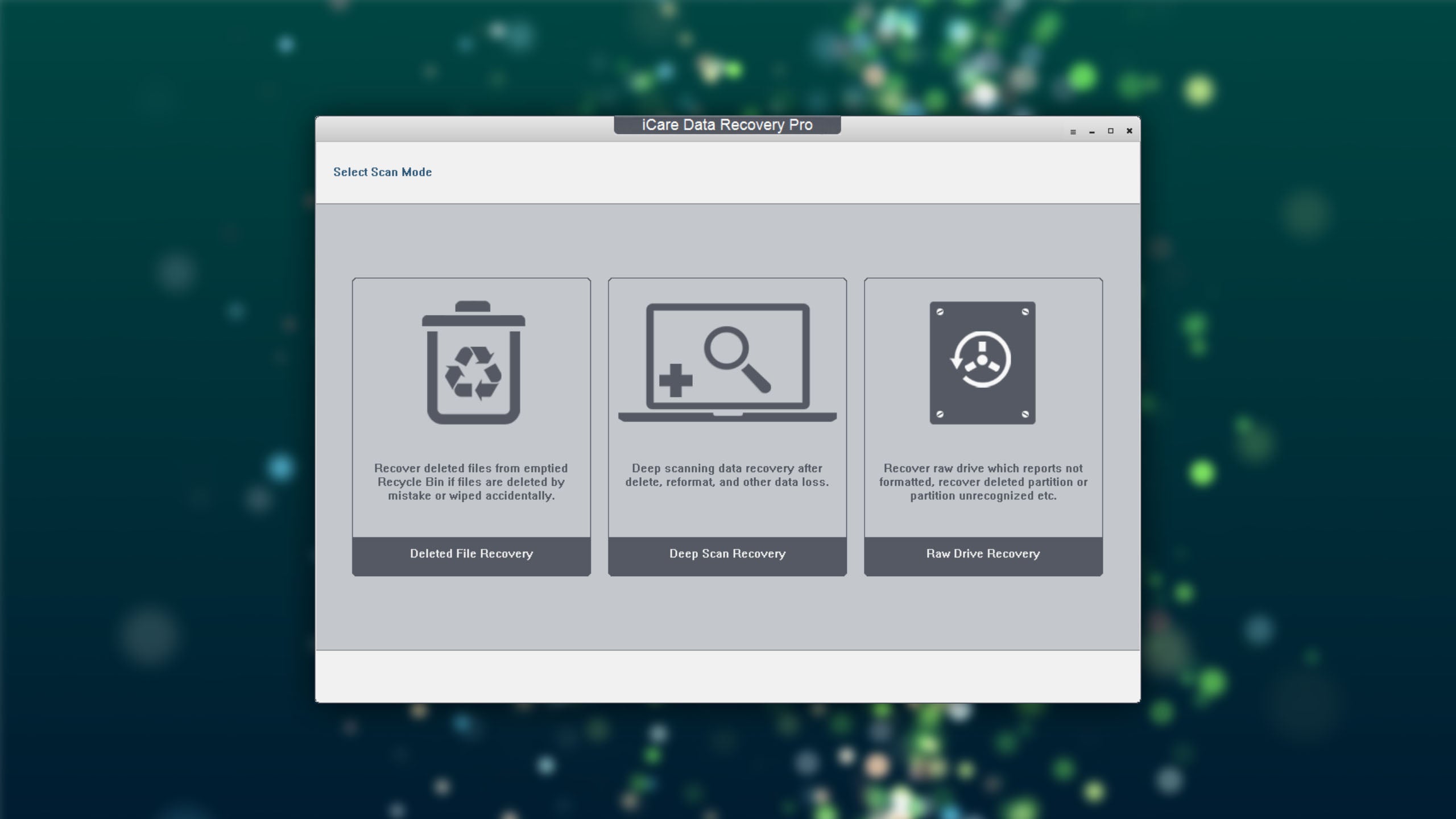Click the deep scanning data recovery description

tap(727, 475)
